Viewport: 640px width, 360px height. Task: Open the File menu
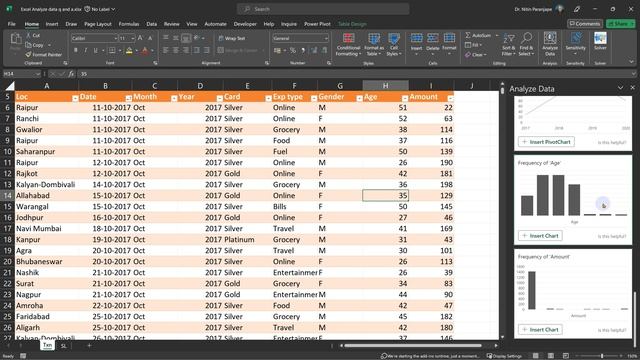(x=11, y=24)
